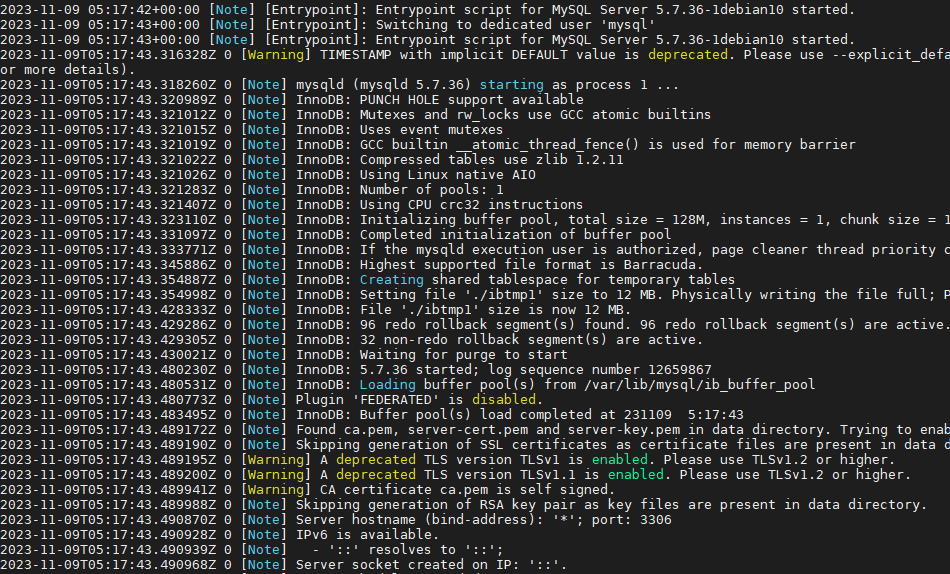Click timestamp '2023-11-09T05:17:43.480230Z'
This screenshot has height=574, width=950.
[x=108, y=370]
